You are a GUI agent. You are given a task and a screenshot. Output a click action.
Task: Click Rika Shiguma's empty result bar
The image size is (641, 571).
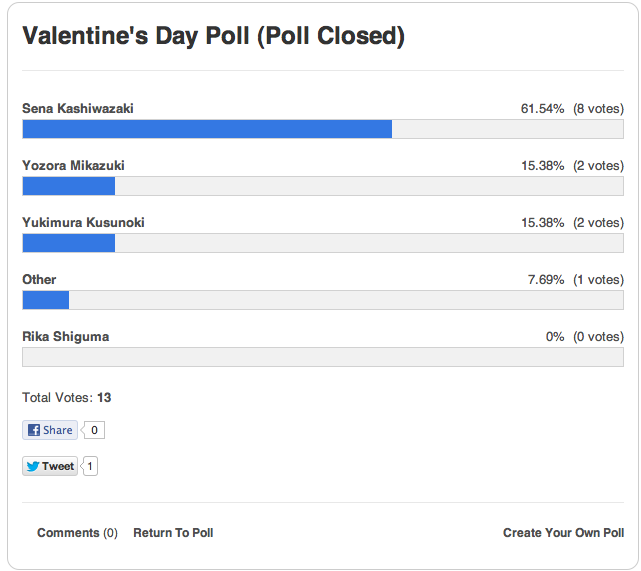pyautogui.click(x=322, y=357)
